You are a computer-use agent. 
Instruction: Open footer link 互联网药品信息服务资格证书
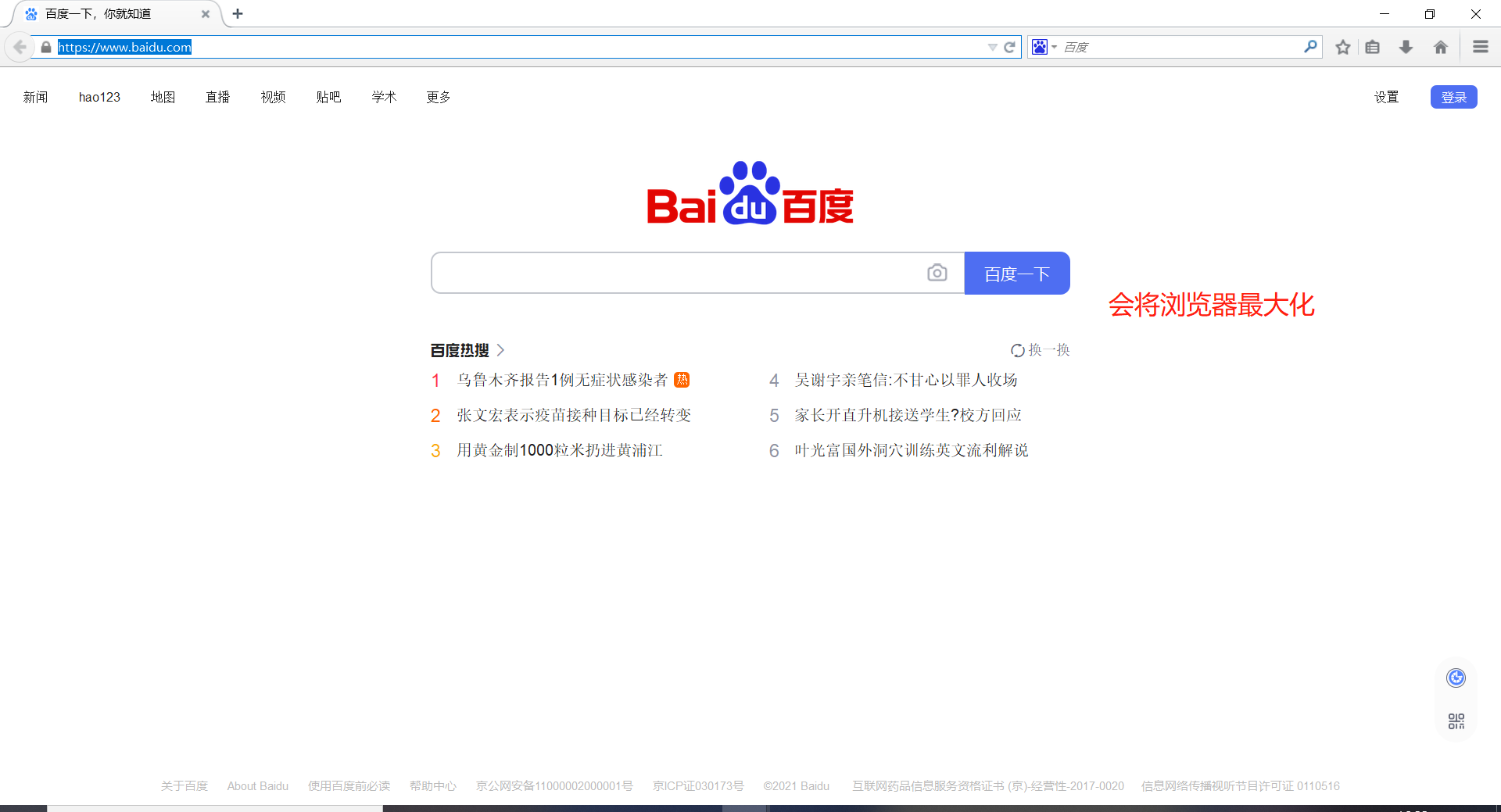click(988, 786)
